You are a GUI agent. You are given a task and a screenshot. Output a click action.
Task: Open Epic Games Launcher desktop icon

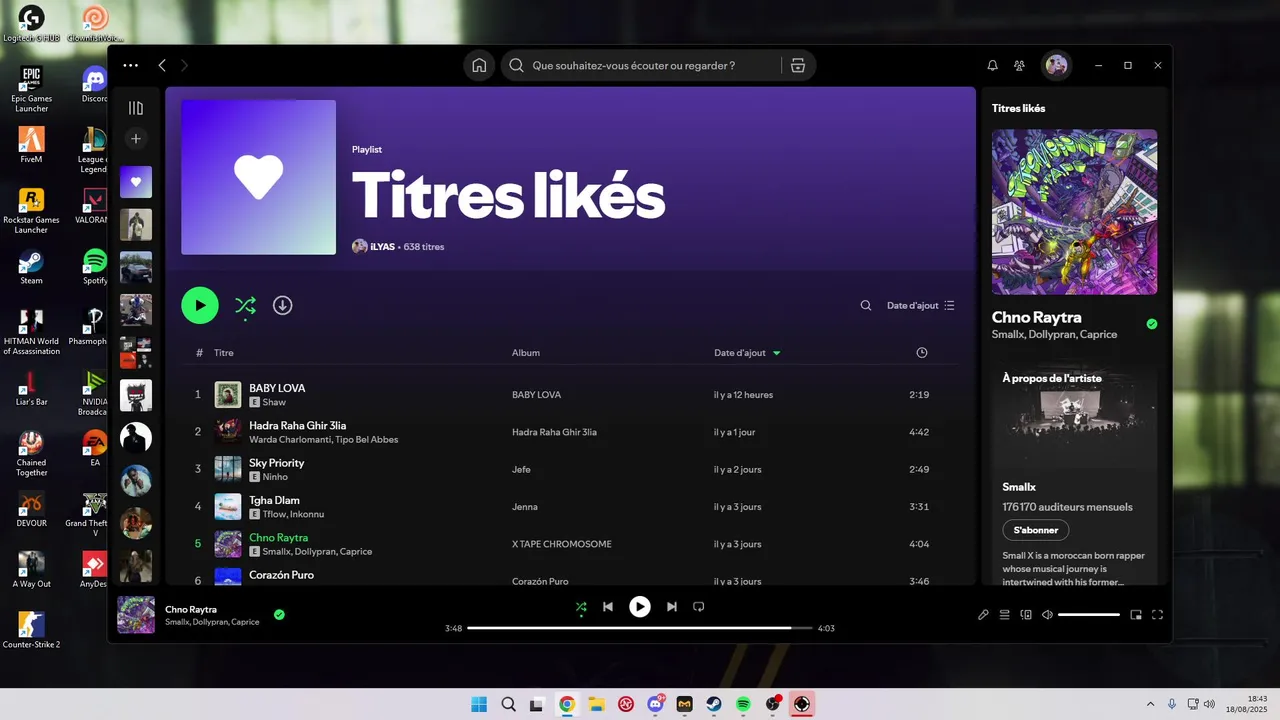point(31,89)
